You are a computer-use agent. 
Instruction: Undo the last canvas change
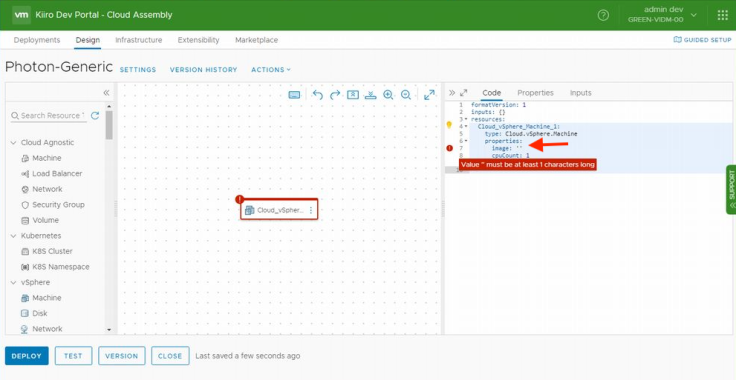tap(318, 95)
